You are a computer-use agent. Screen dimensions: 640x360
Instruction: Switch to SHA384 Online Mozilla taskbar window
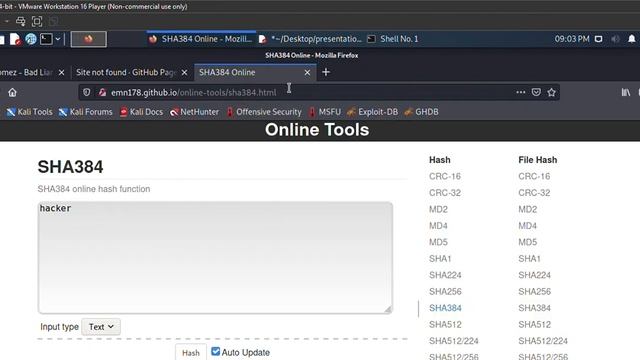tap(201, 39)
